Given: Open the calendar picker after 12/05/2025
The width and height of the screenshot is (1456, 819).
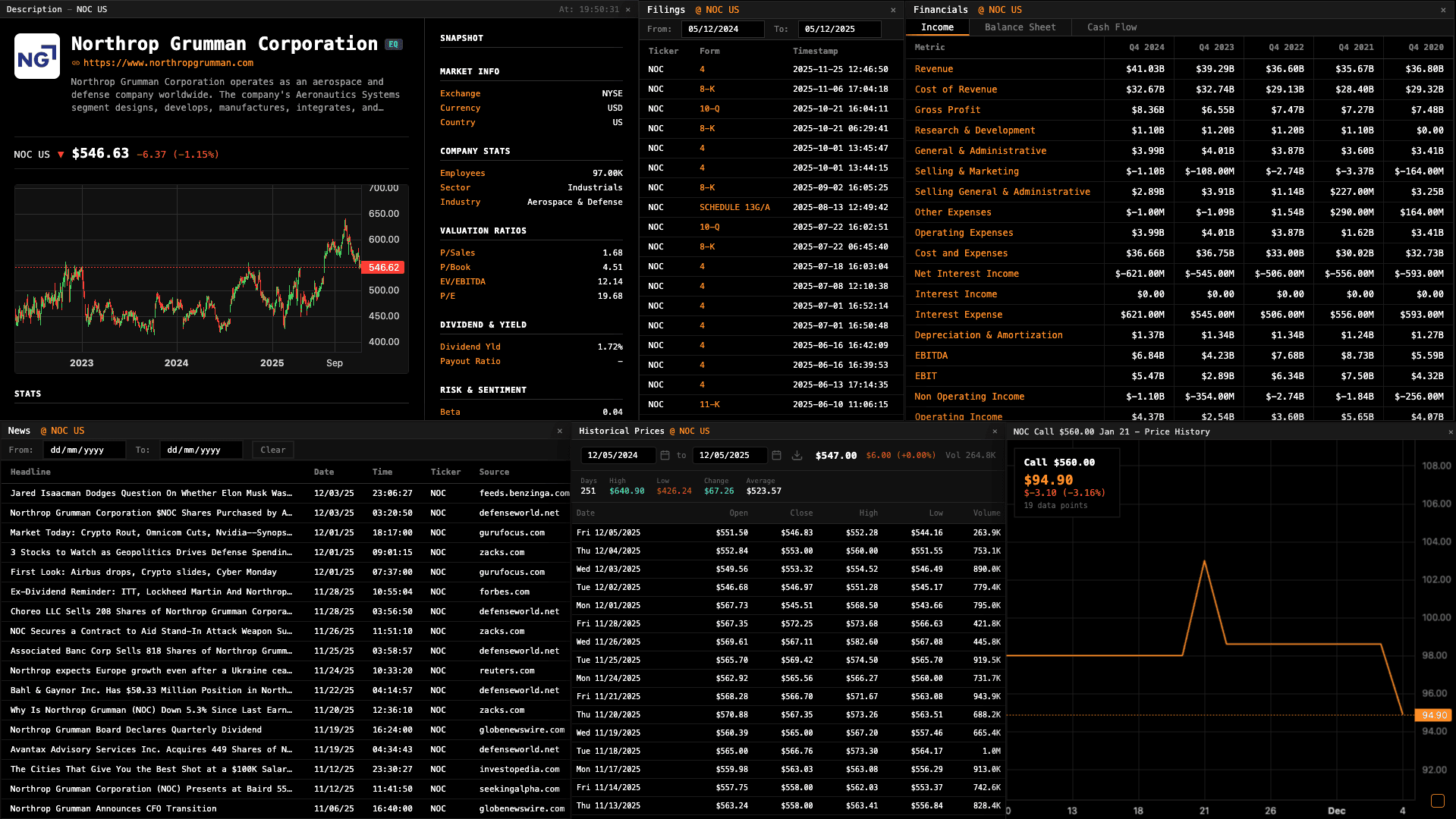Looking at the screenshot, I should (776, 456).
